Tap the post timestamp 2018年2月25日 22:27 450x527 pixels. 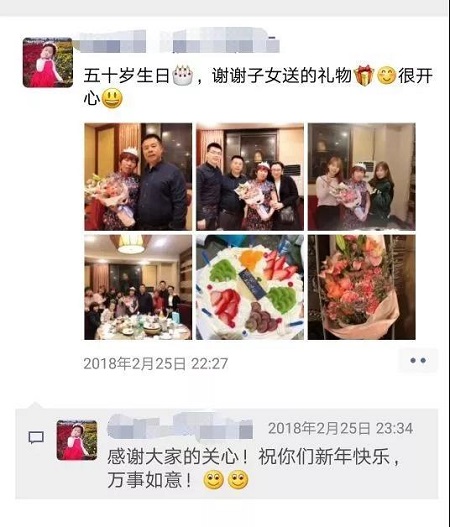click(156, 364)
